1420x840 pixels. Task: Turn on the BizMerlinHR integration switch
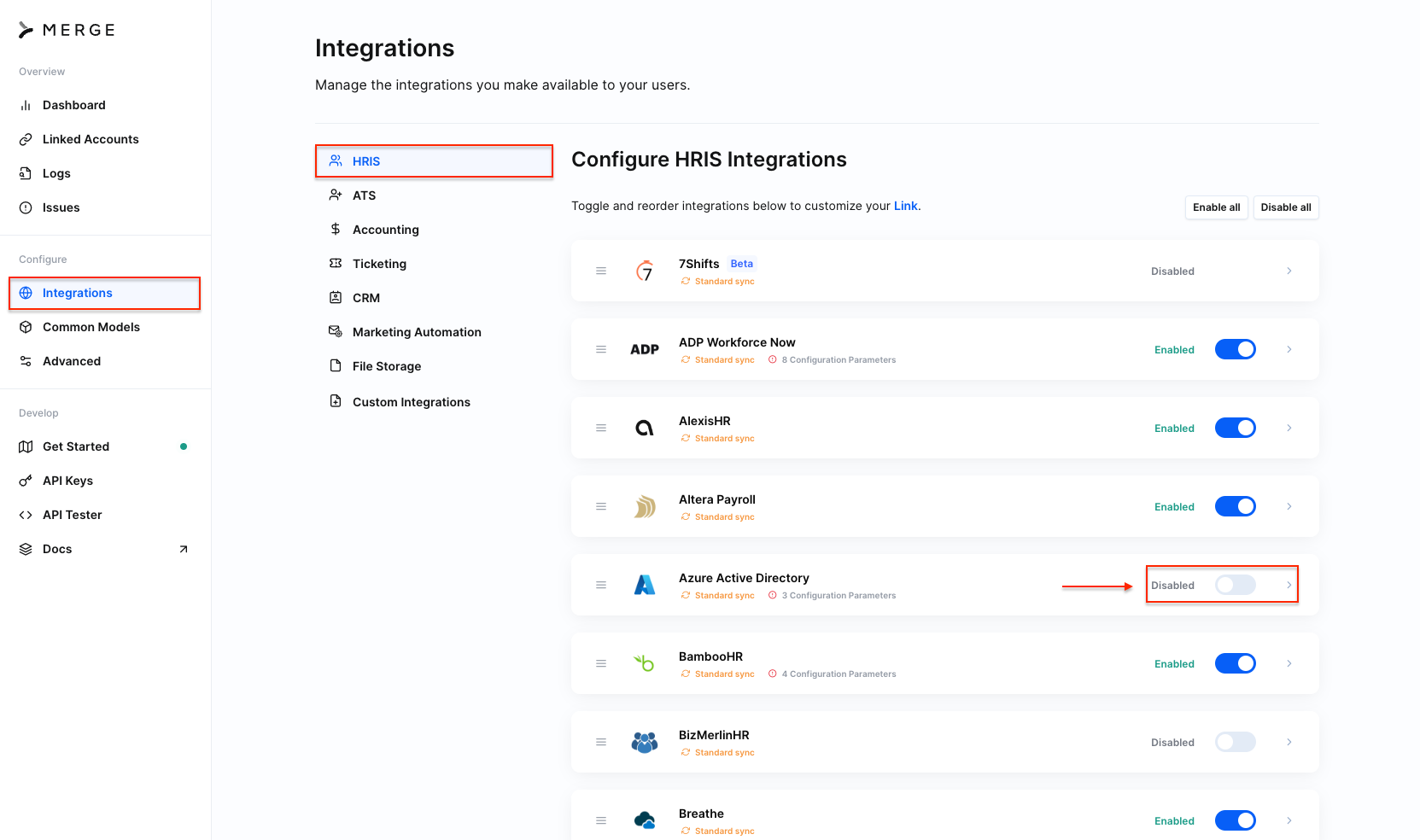tap(1235, 742)
